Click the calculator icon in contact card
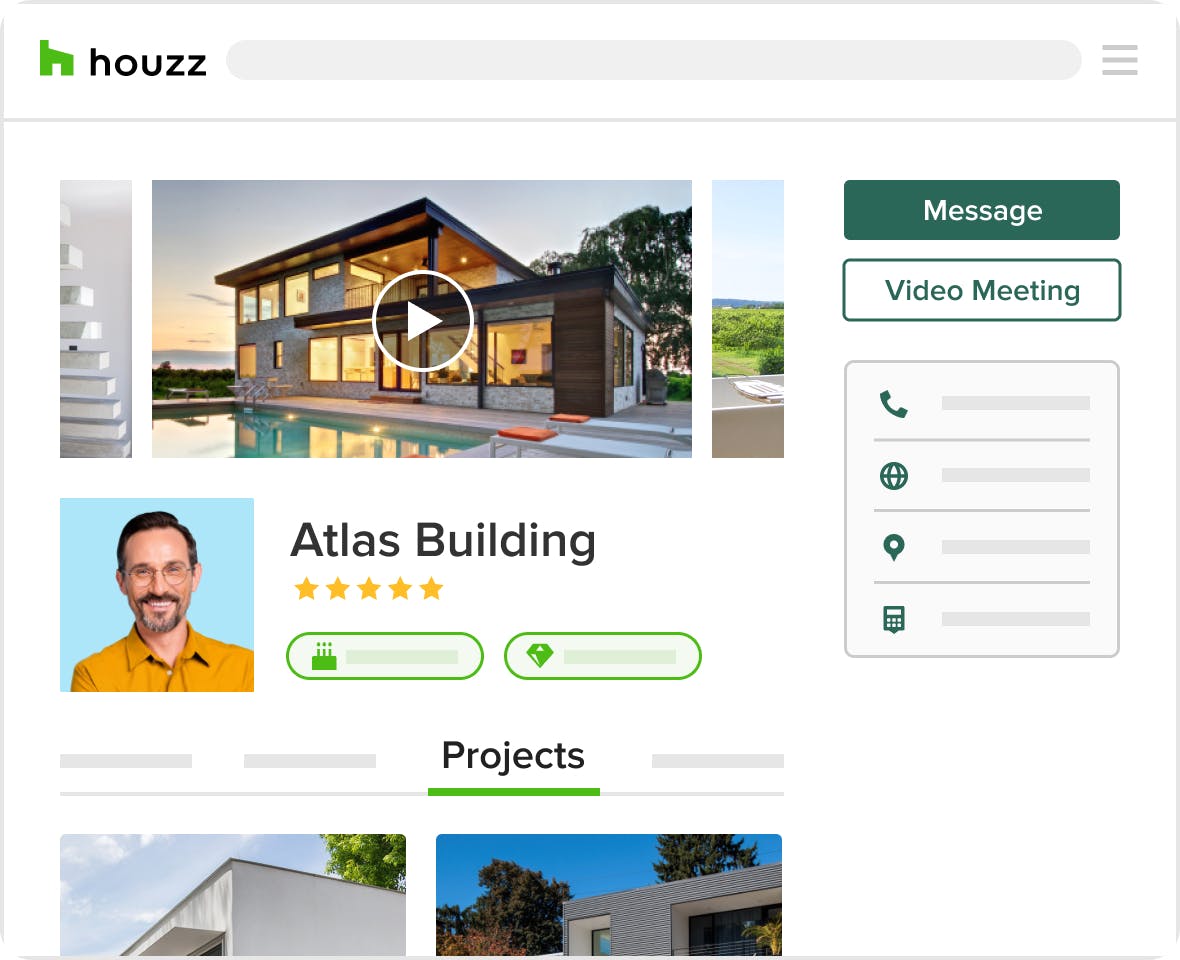Viewport: 1180px width, 960px height. click(893, 619)
